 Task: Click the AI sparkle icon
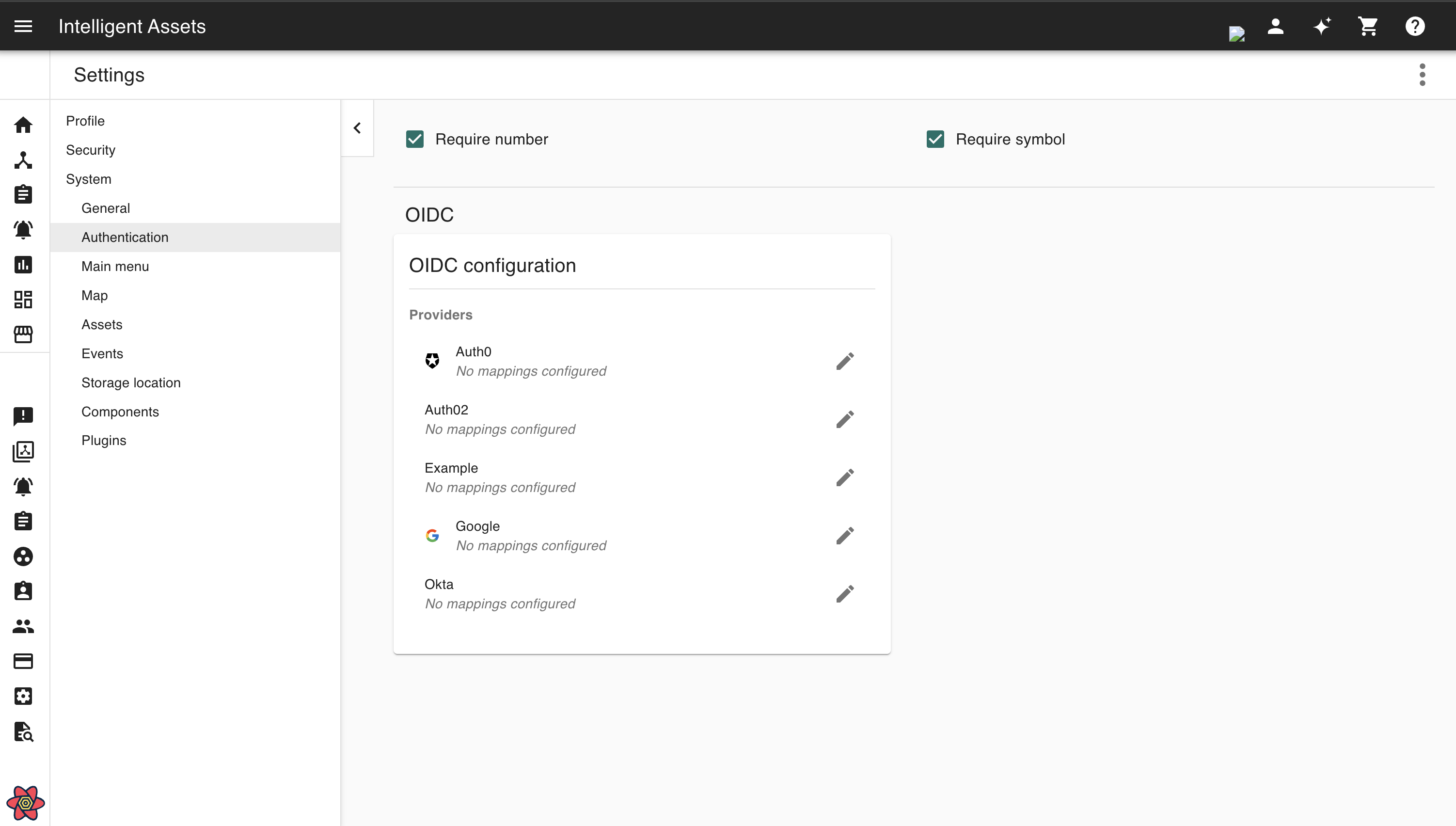point(1322,26)
